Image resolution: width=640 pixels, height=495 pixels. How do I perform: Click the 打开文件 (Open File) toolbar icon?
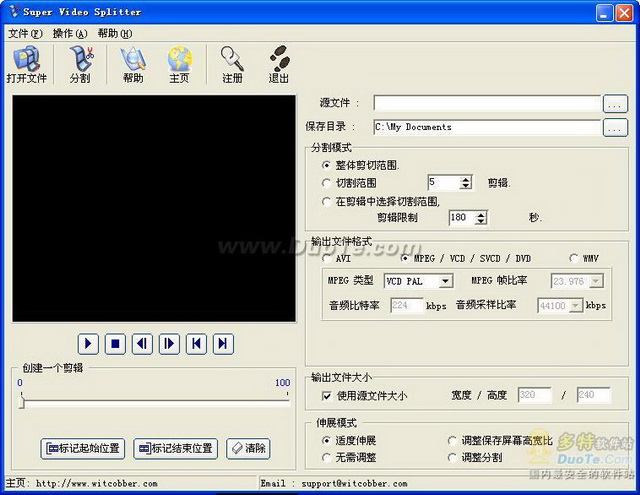26,64
